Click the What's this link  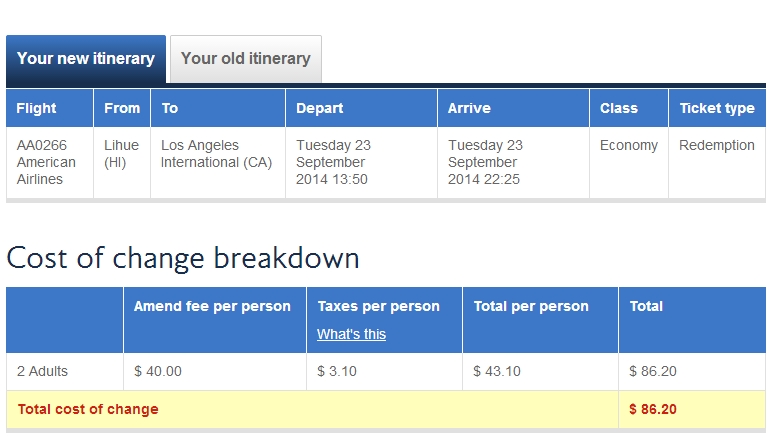click(351, 334)
